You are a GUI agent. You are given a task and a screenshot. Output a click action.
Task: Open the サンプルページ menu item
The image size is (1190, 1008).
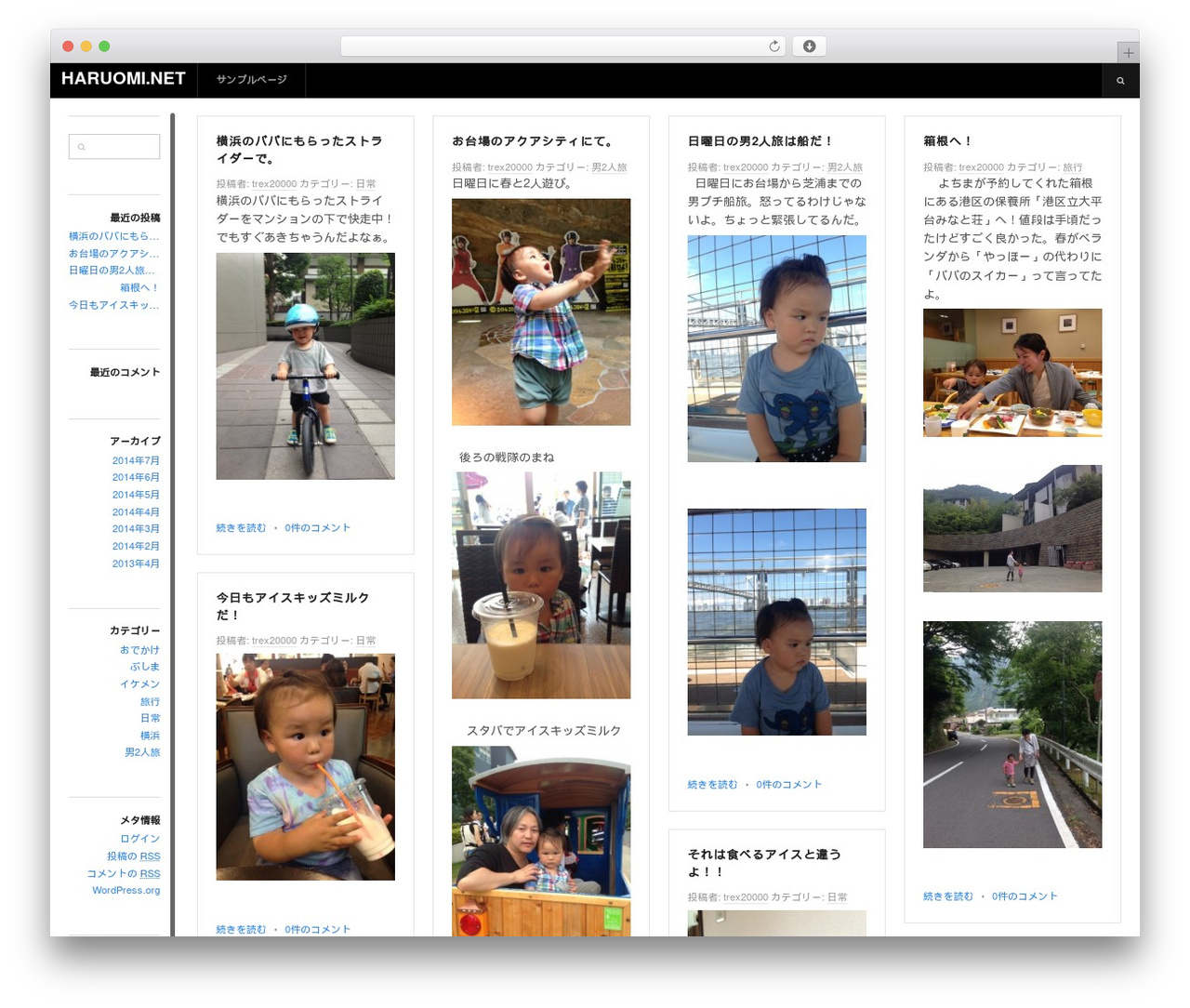click(251, 80)
